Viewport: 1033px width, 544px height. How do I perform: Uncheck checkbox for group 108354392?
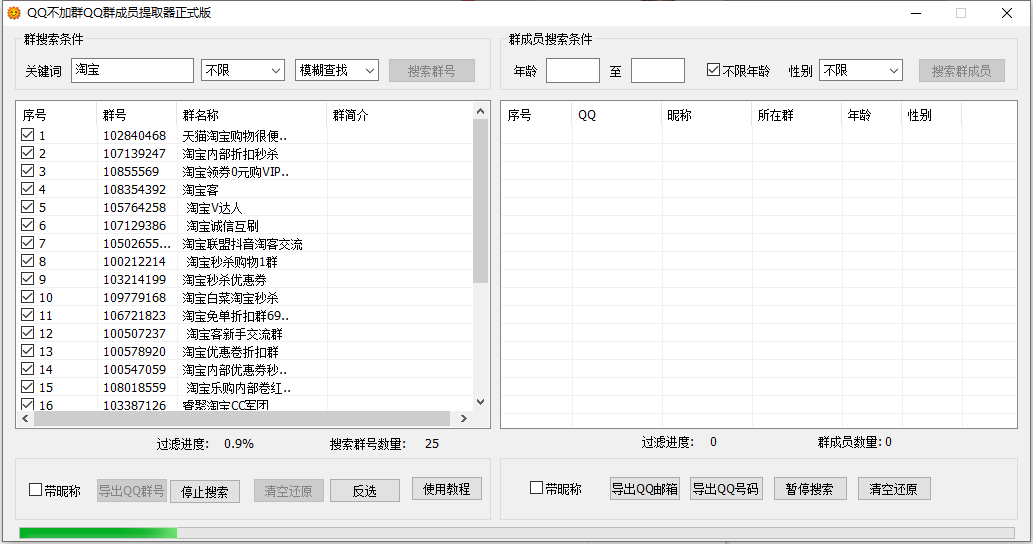tap(28, 189)
